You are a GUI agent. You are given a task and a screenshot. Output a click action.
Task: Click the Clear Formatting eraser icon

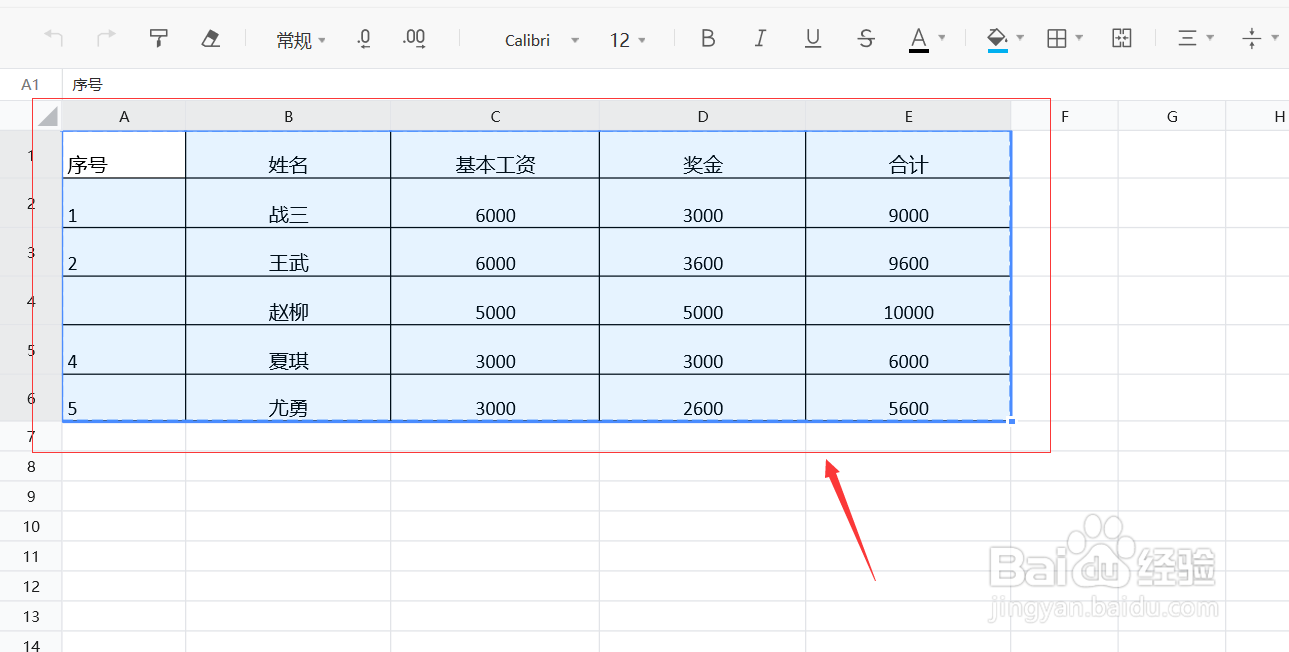click(211, 38)
